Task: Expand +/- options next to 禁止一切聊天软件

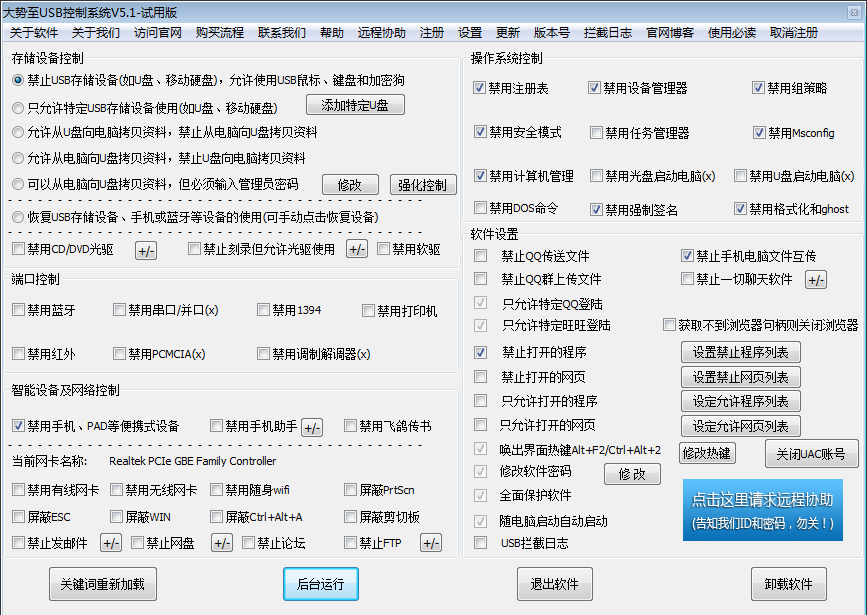Action: click(x=816, y=280)
